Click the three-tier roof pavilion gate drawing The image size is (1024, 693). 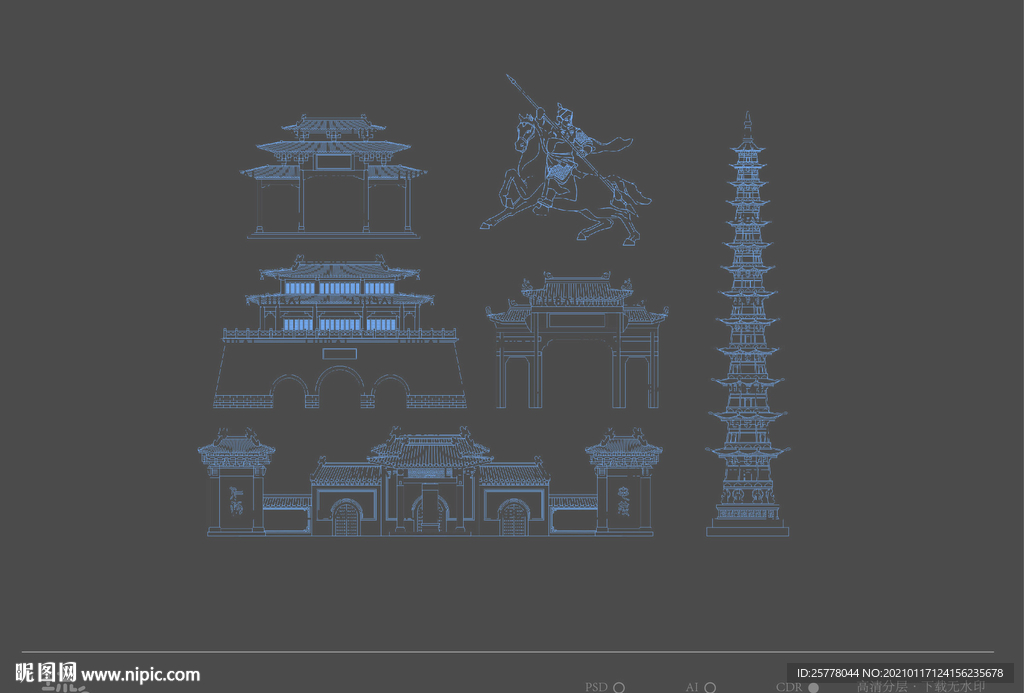coord(333,176)
